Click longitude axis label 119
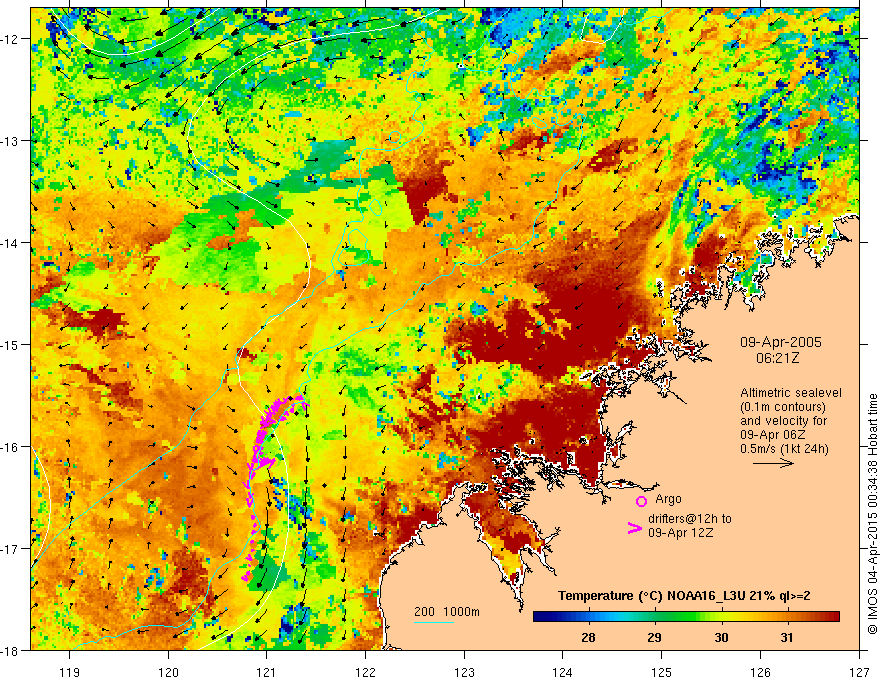Viewport: 880px width, 680px height. [70, 672]
